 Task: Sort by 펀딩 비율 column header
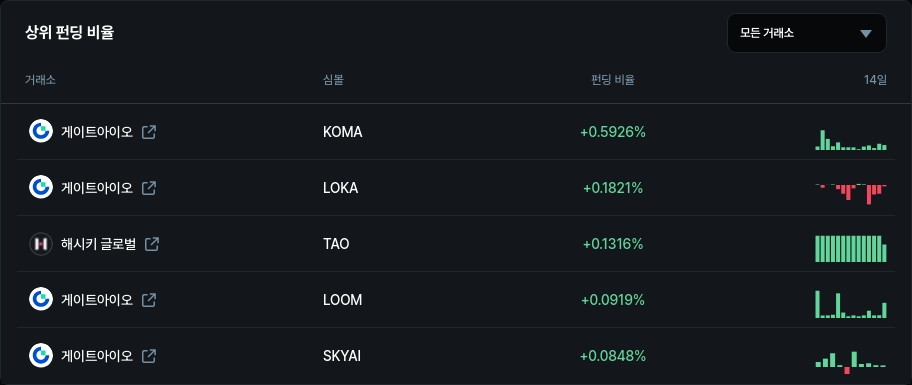612,80
